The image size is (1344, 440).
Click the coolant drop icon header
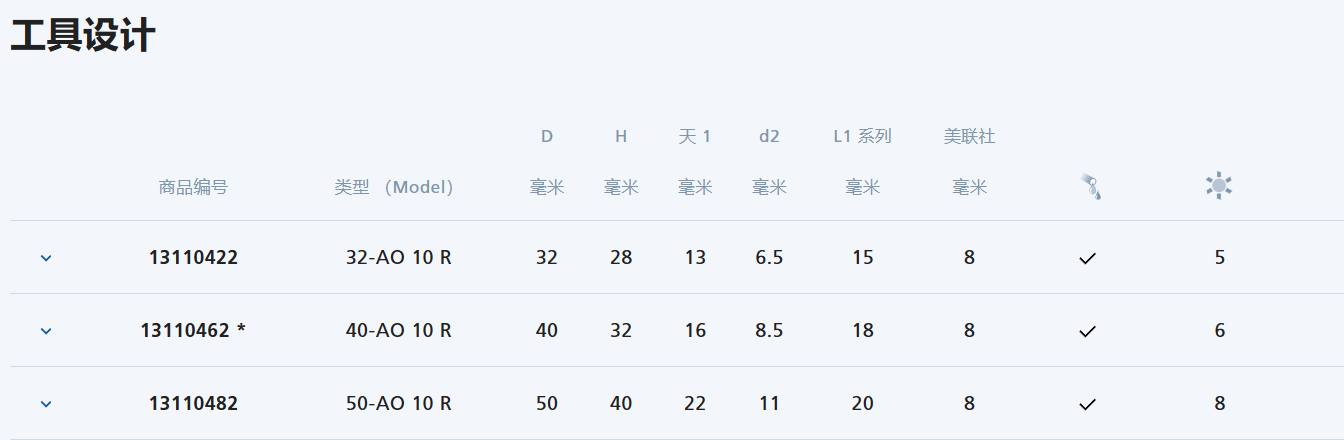click(1090, 187)
